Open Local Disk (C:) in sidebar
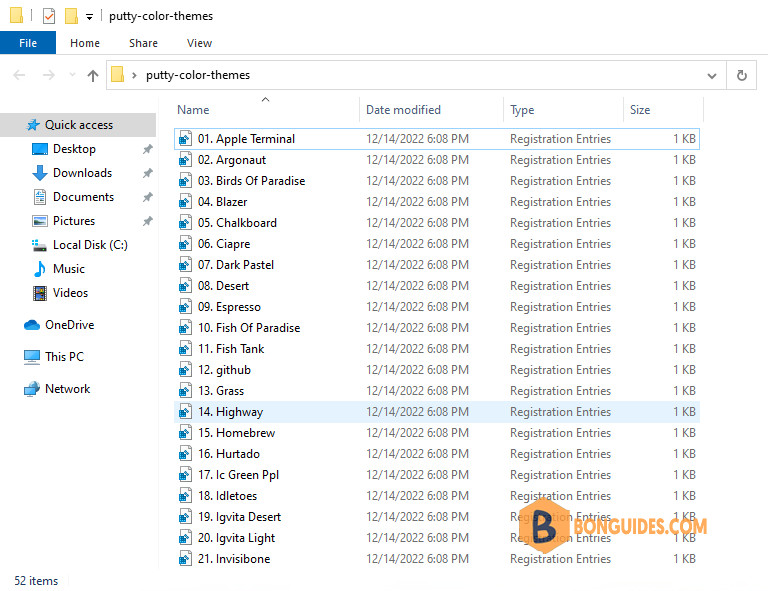Viewport: 768px width, 591px height. (90, 245)
